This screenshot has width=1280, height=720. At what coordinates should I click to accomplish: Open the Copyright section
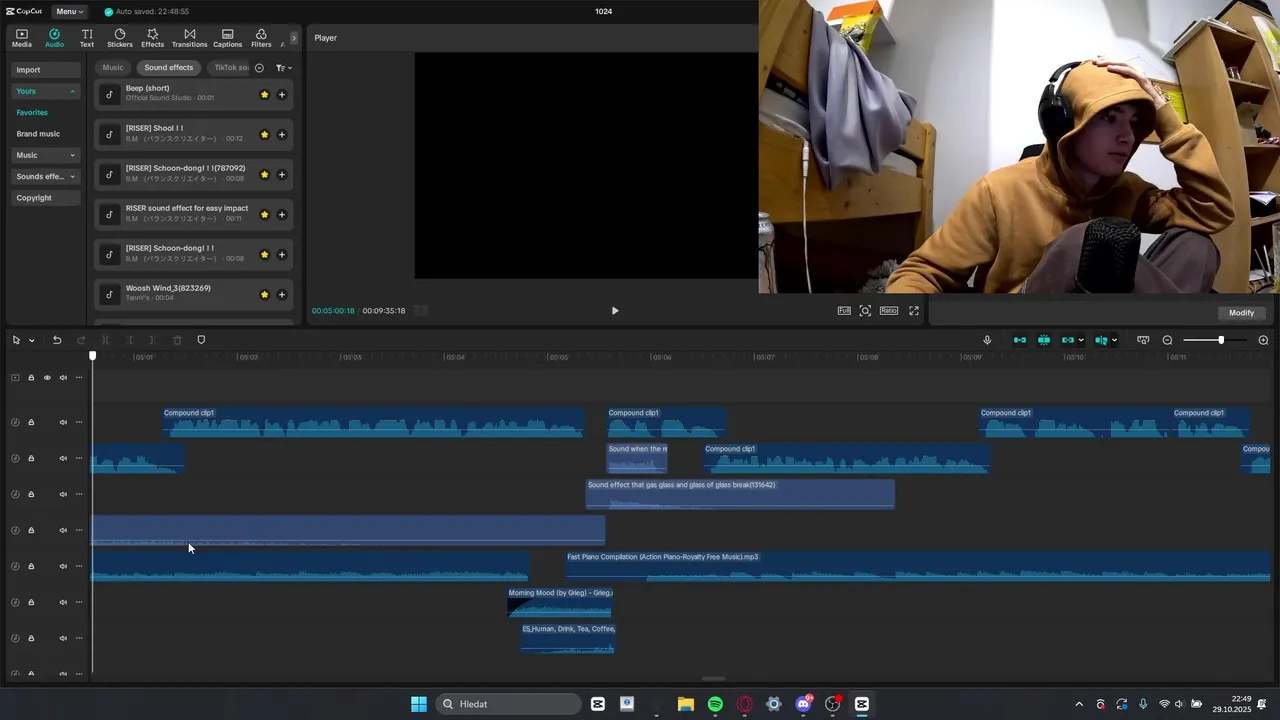pyautogui.click(x=46, y=198)
